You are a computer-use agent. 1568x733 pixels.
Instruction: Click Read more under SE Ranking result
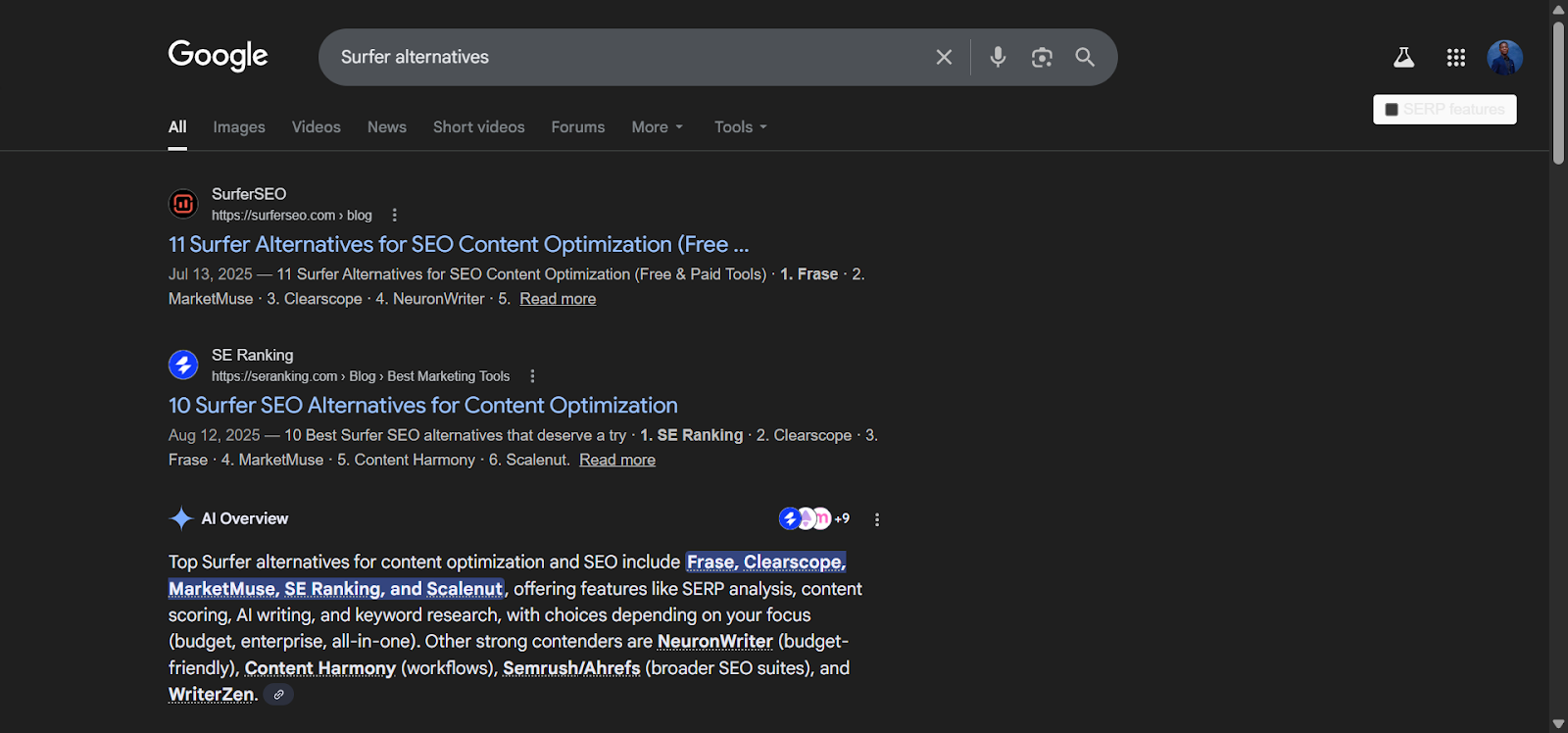(617, 460)
